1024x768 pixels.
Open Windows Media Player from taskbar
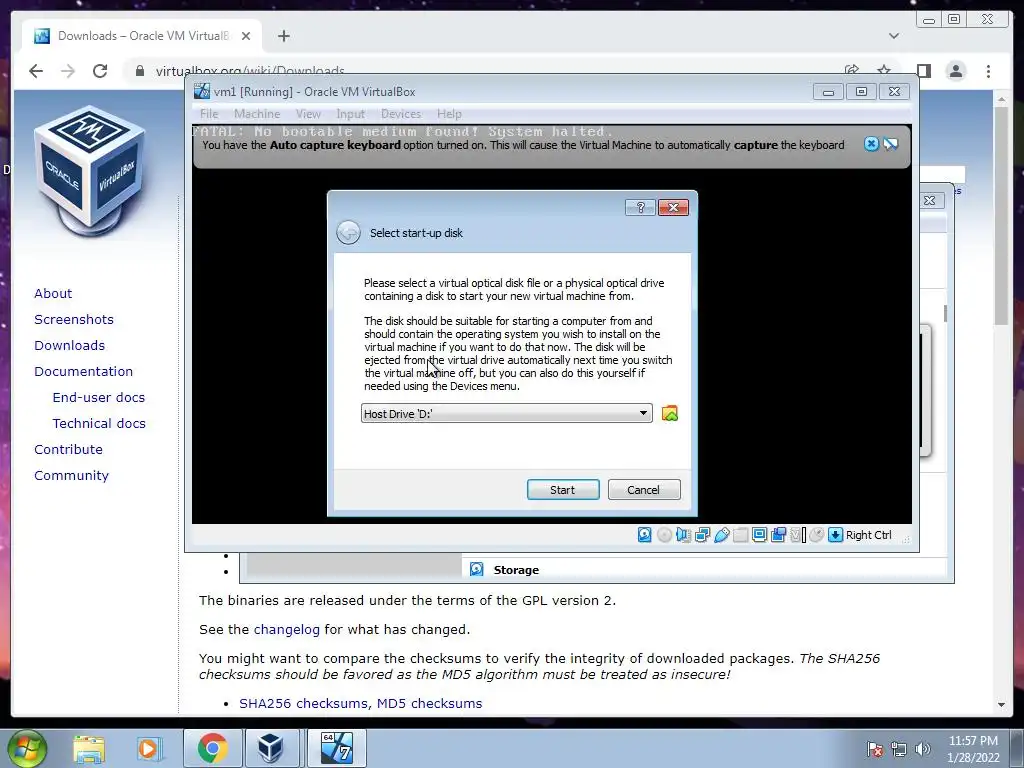(x=149, y=748)
